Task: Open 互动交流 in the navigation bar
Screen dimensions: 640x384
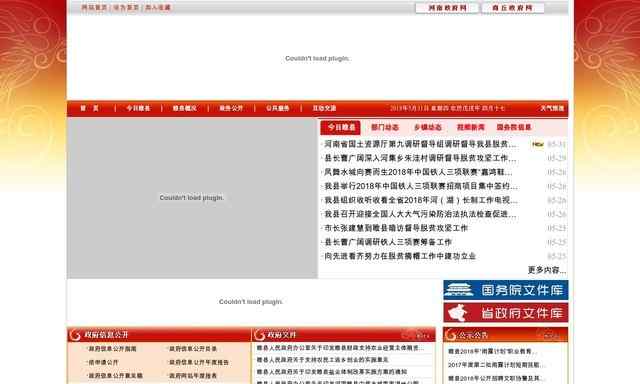Action: click(x=324, y=108)
